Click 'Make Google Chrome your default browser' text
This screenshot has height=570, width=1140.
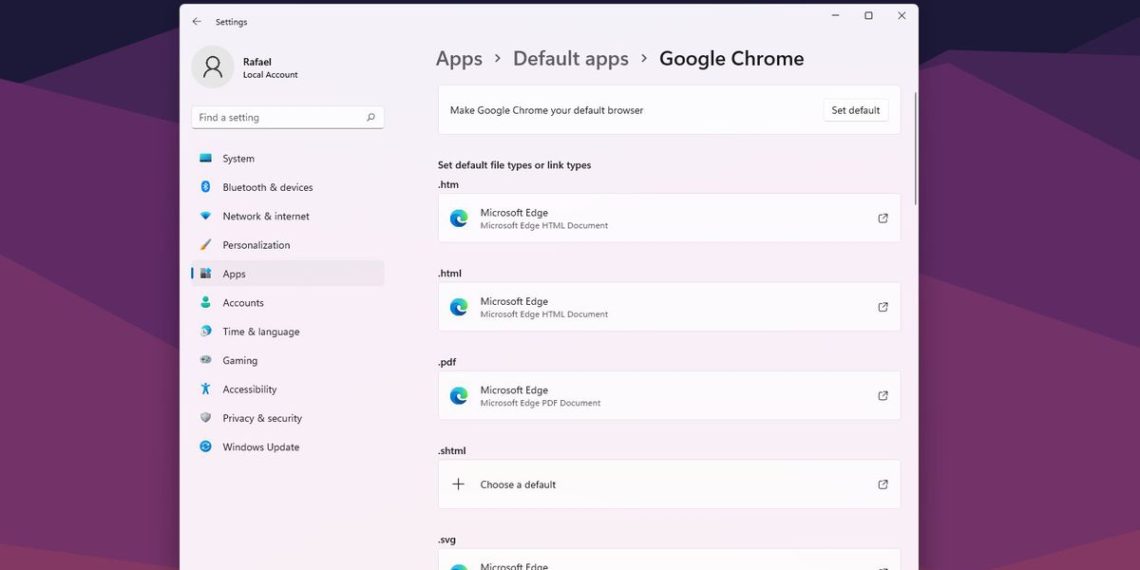(547, 111)
